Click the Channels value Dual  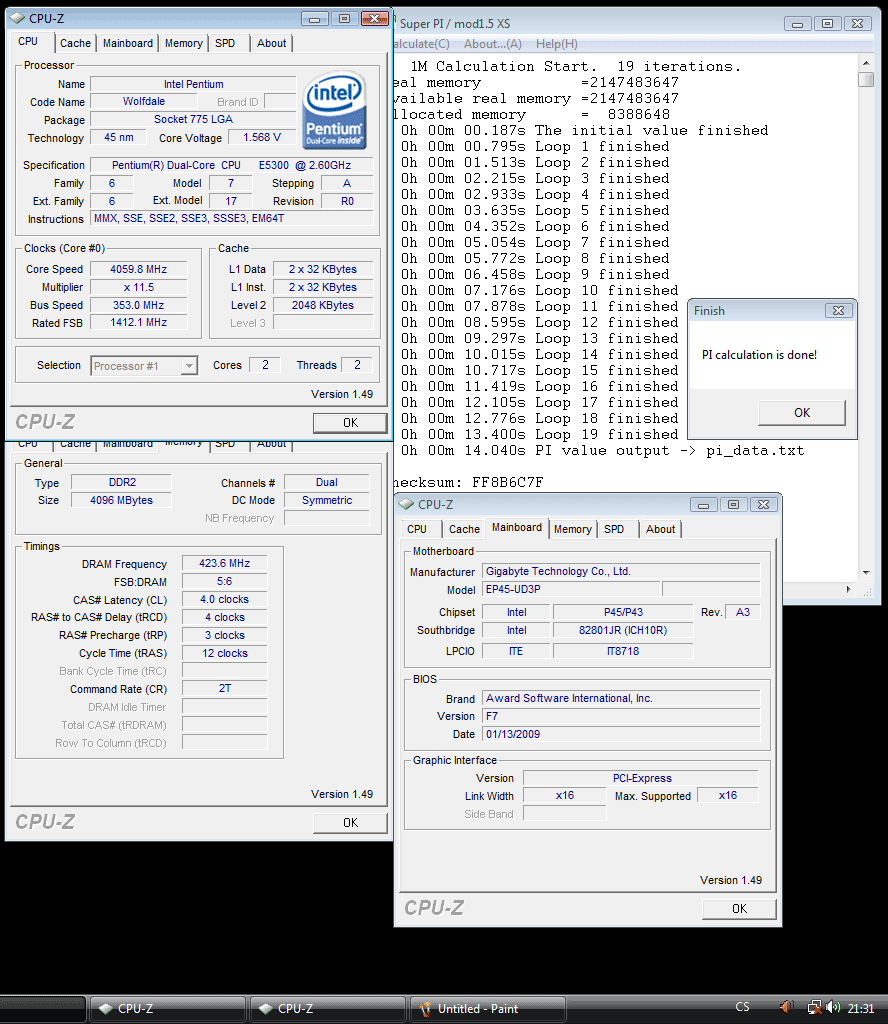(326, 482)
